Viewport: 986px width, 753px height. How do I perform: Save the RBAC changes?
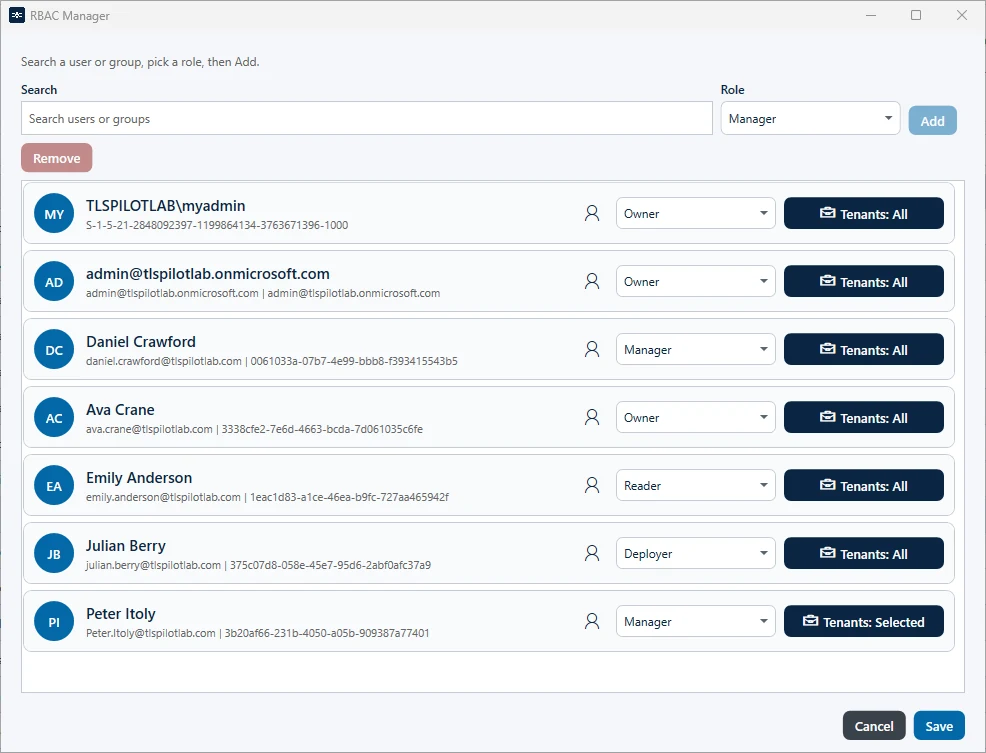939,726
